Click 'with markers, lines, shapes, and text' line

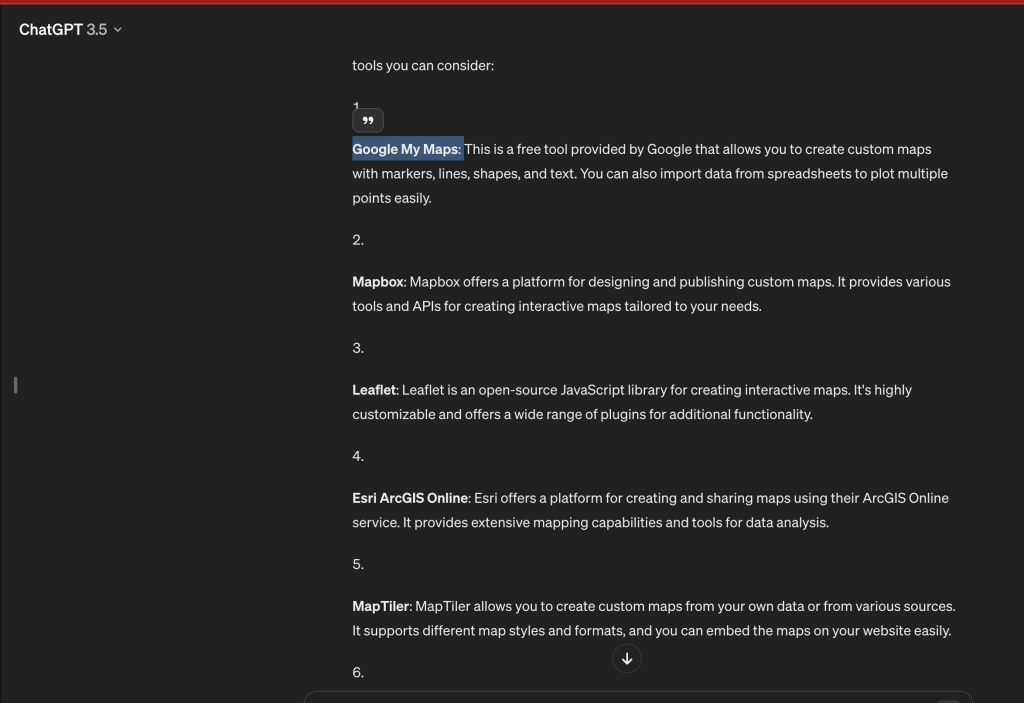point(650,174)
